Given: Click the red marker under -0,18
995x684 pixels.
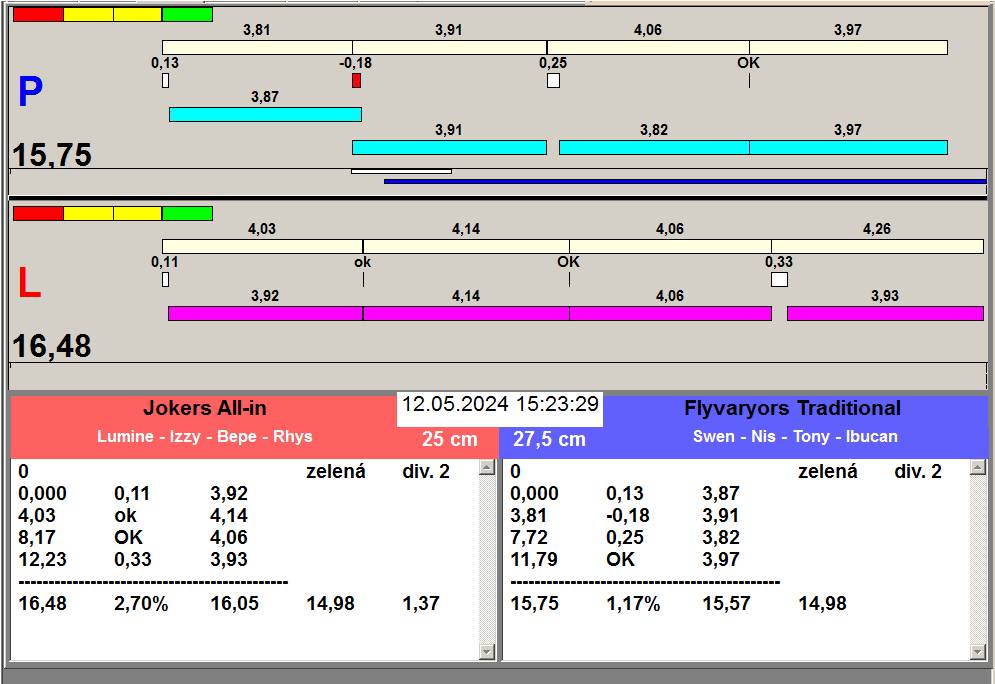Looking at the screenshot, I should (356, 80).
